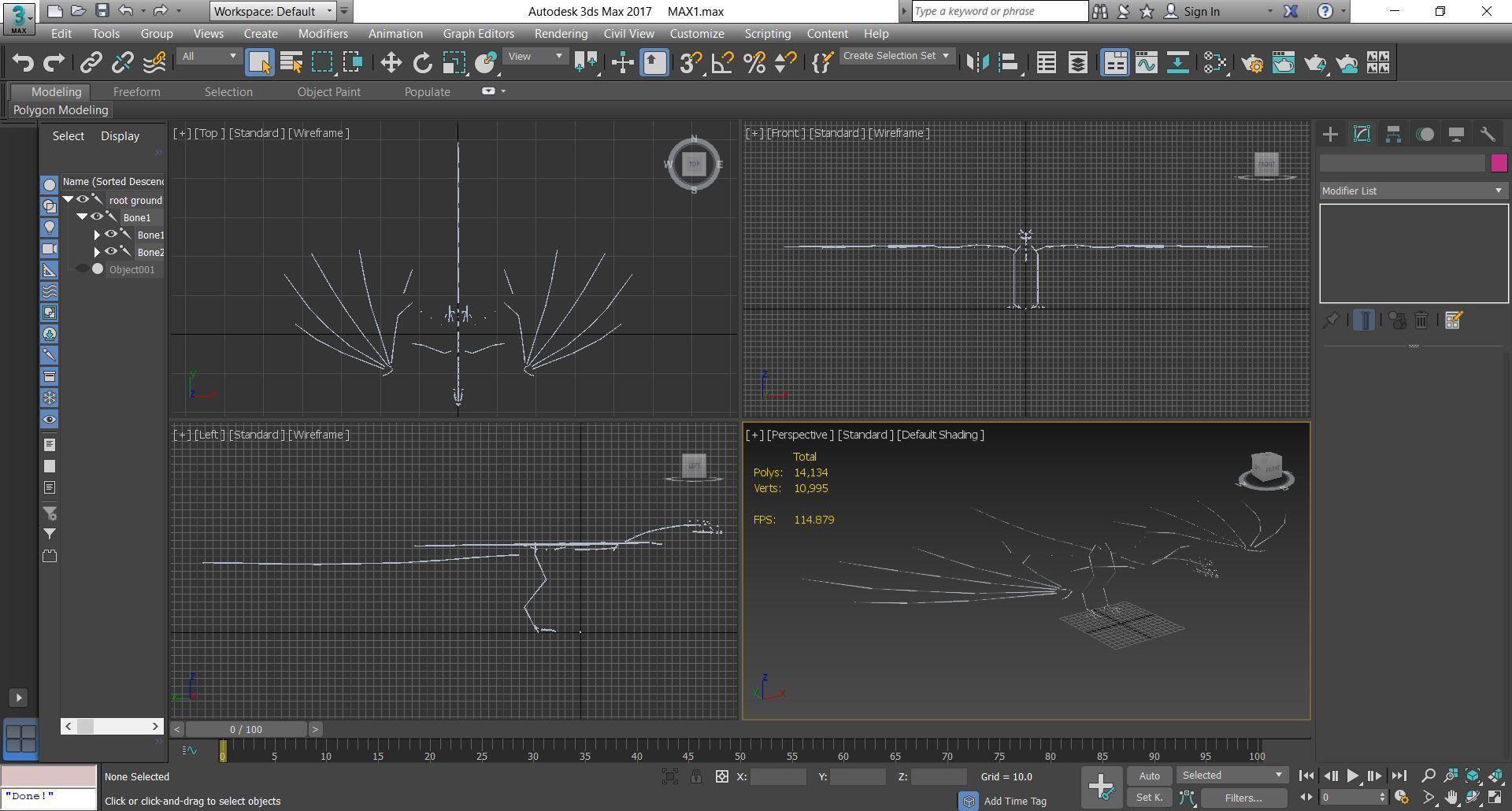The image size is (1512, 811).
Task: Select the Select and Link tool
Action: (x=91, y=62)
